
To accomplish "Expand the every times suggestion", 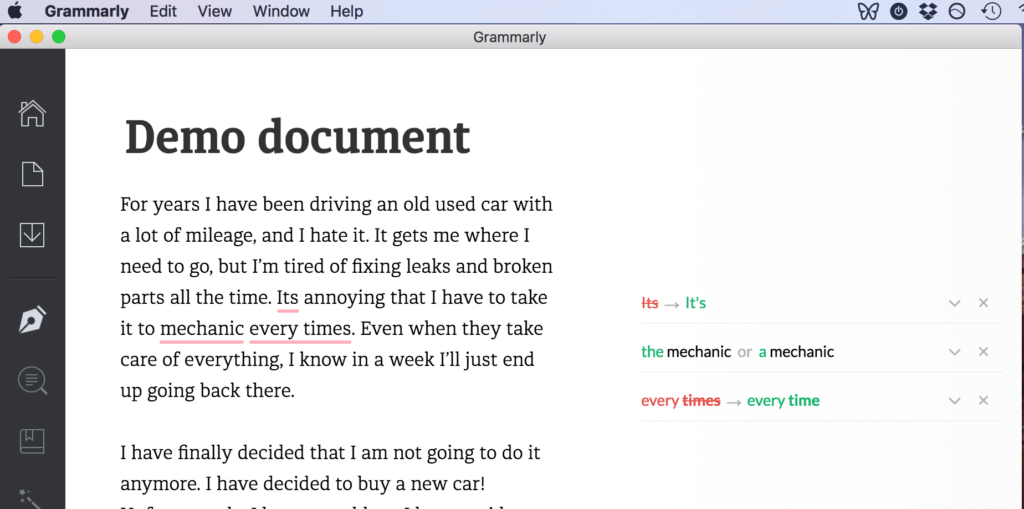I will click(955, 401).
